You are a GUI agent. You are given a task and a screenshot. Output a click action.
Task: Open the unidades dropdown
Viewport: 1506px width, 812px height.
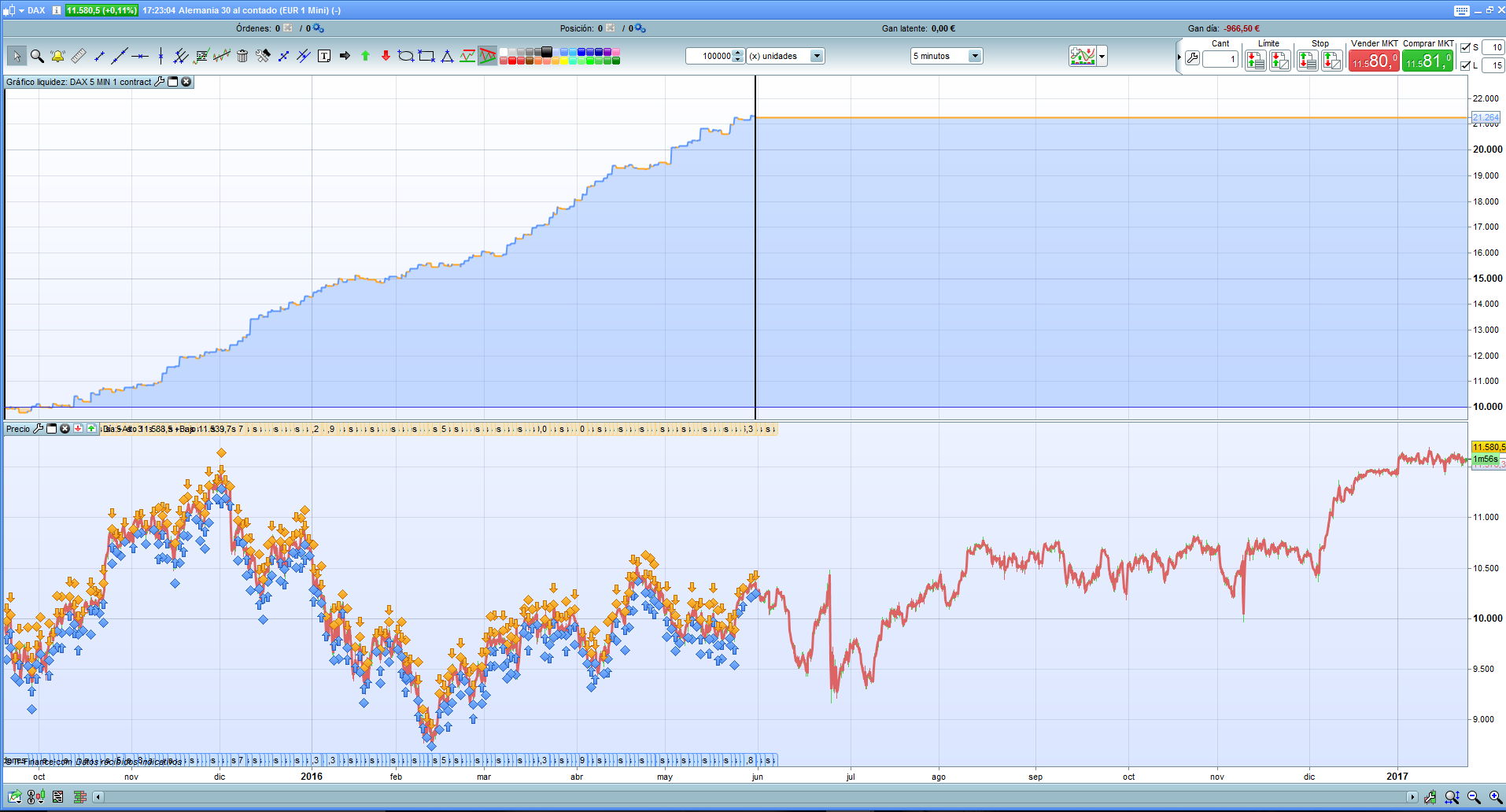(817, 56)
